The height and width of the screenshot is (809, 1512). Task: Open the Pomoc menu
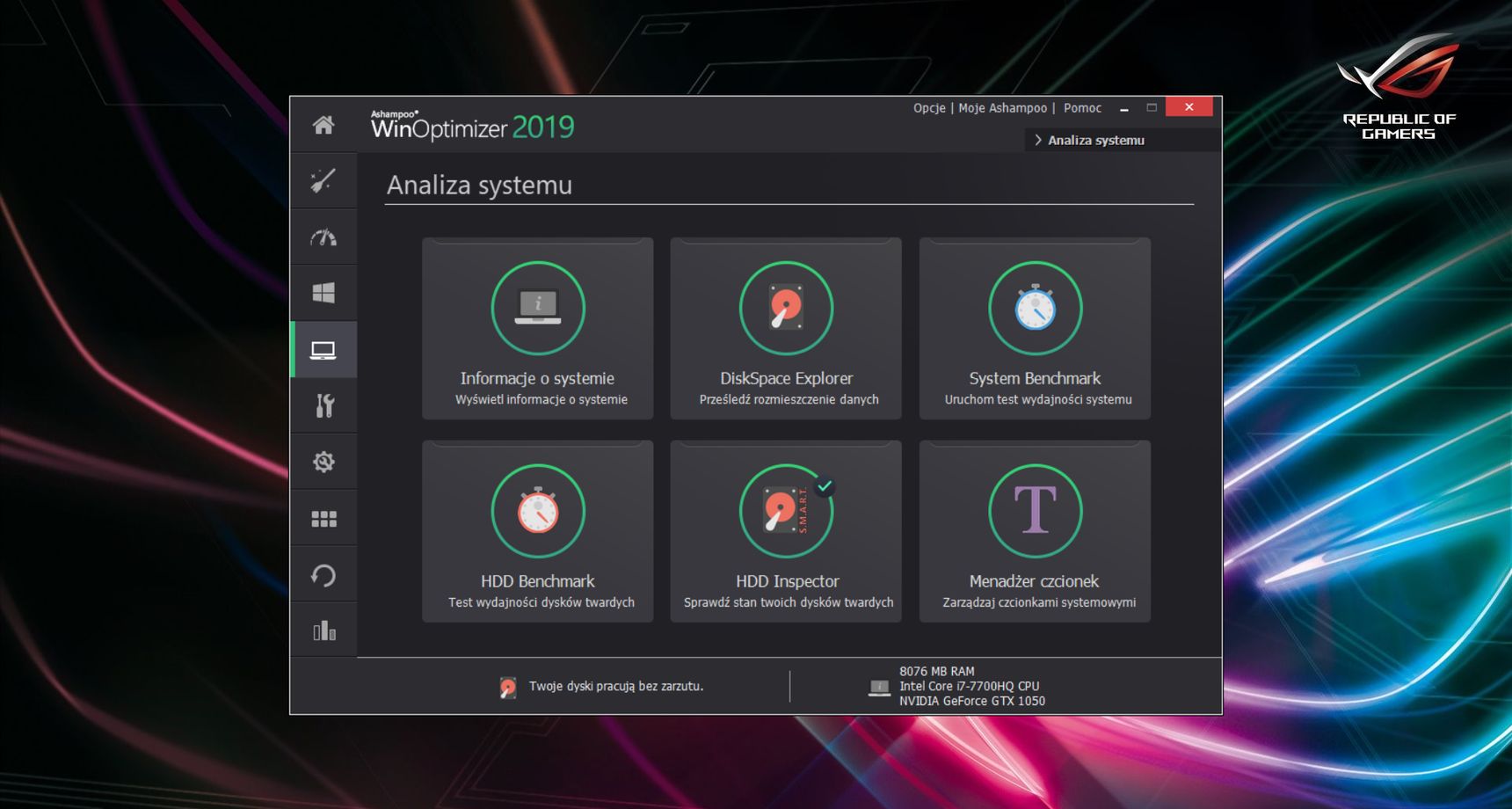point(1082,108)
